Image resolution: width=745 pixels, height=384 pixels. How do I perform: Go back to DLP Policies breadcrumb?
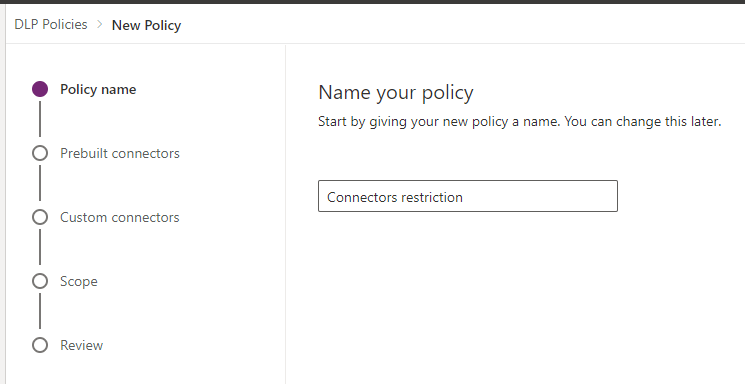click(x=51, y=24)
